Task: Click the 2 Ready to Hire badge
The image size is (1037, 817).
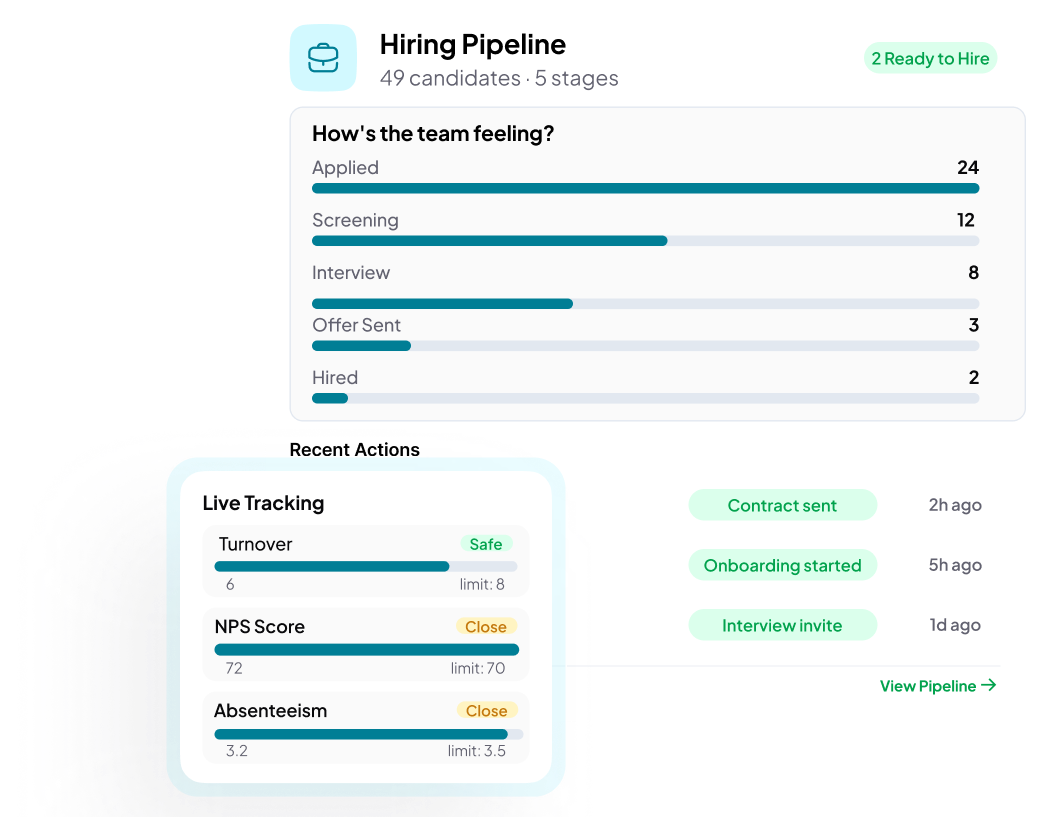Action: click(930, 58)
